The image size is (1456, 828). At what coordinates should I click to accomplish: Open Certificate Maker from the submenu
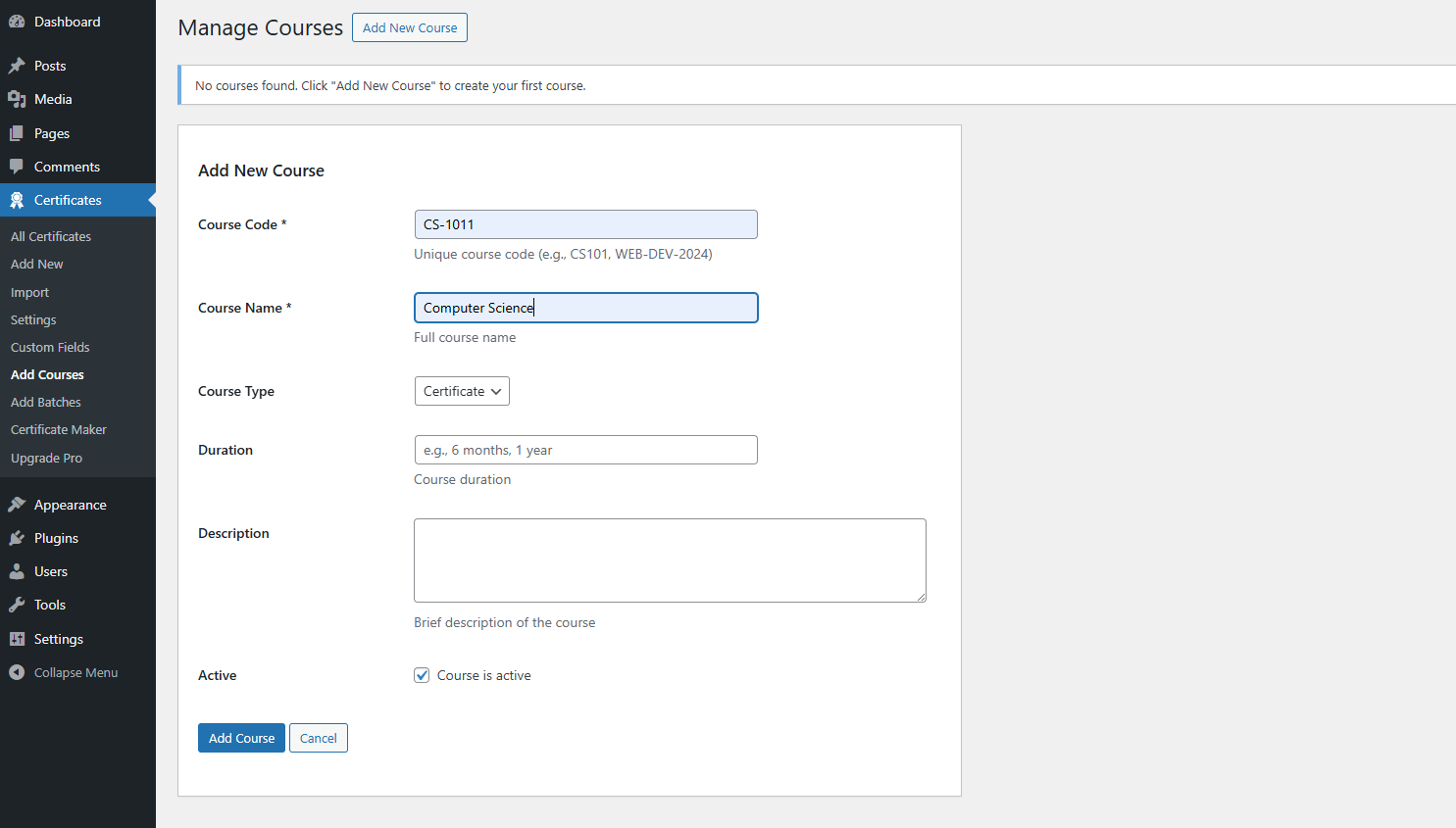coord(59,429)
